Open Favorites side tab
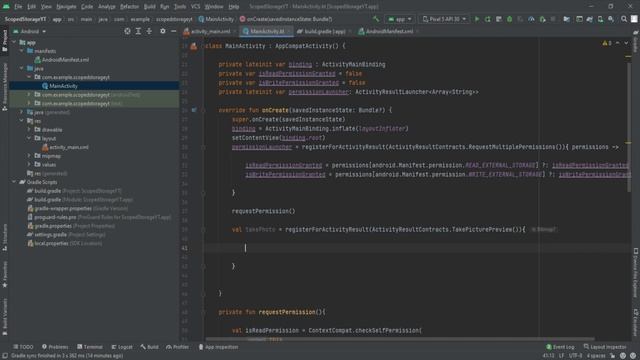 tap(4, 274)
